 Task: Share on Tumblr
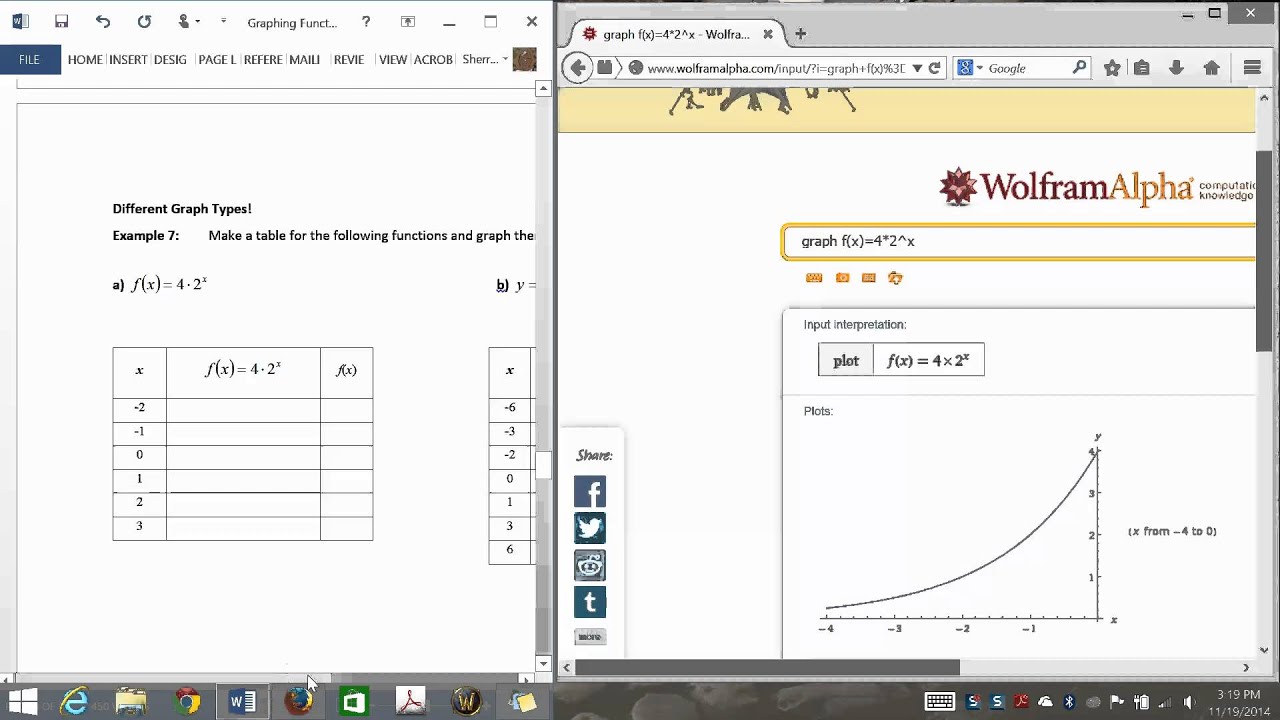click(x=590, y=602)
